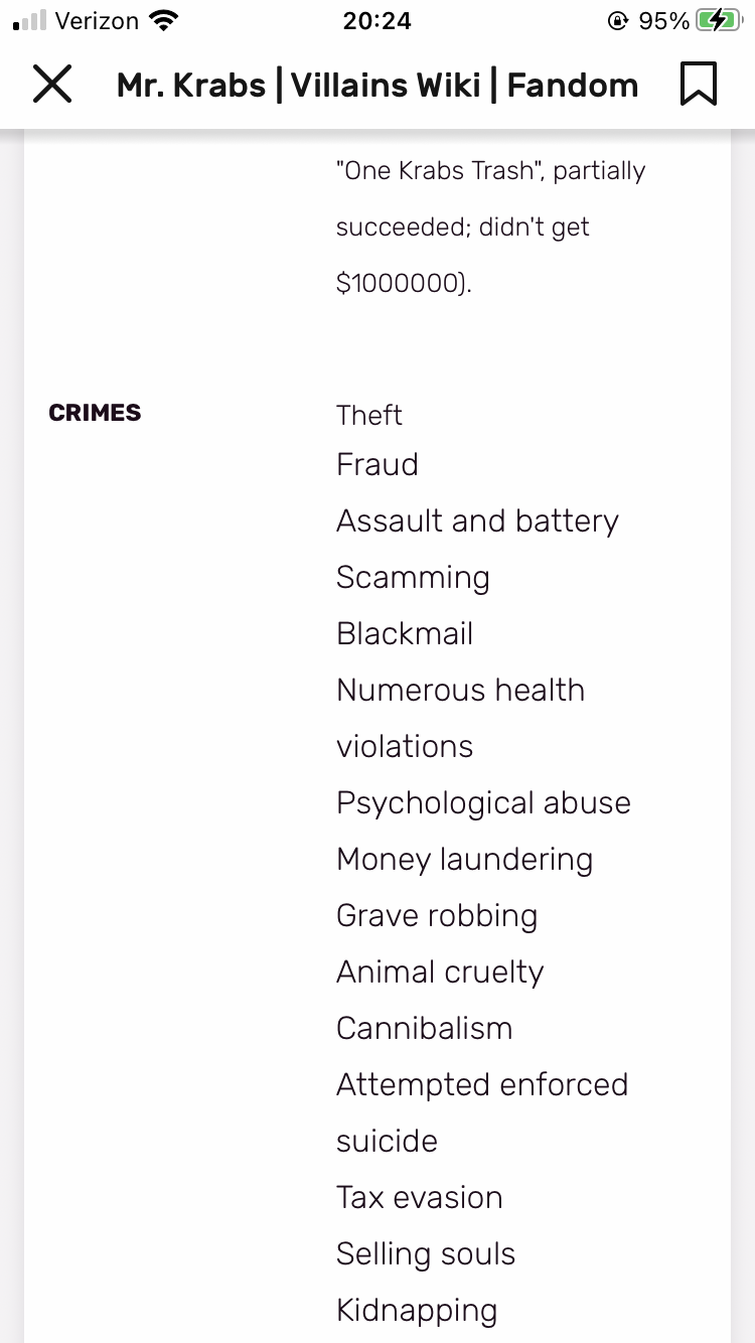Tap Money laundering in the list

click(464, 860)
